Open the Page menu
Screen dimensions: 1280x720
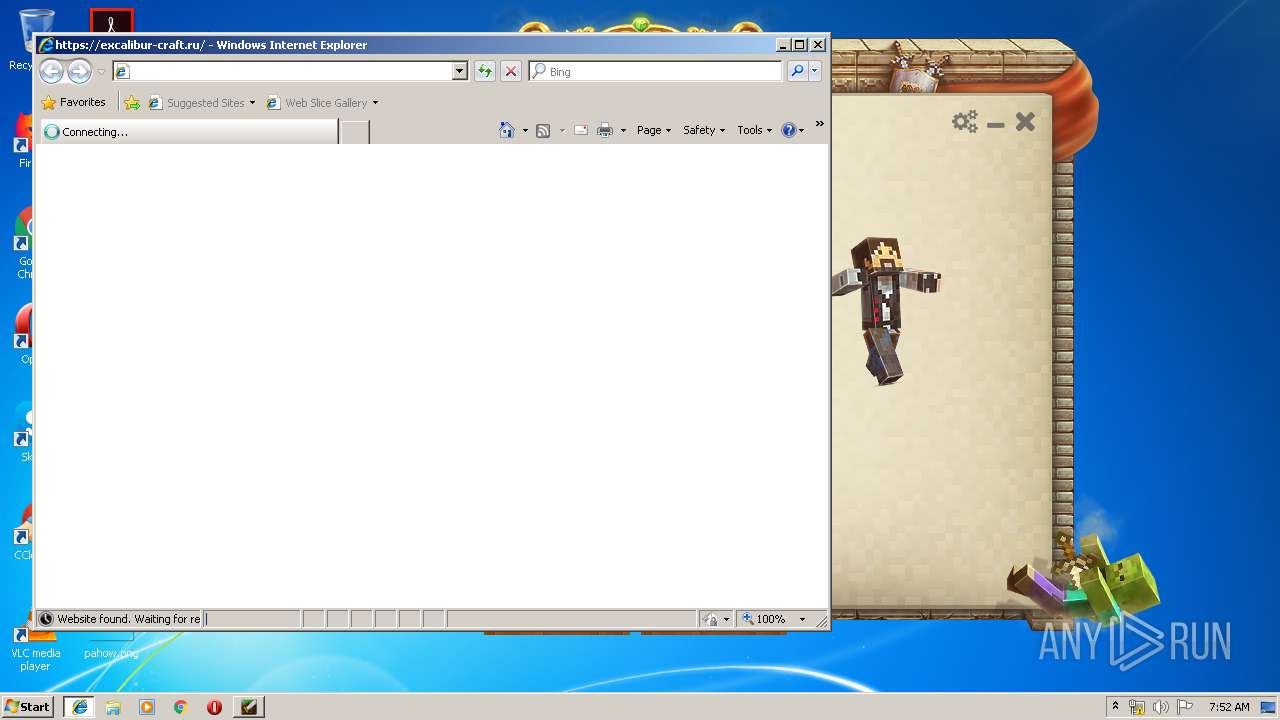point(654,130)
